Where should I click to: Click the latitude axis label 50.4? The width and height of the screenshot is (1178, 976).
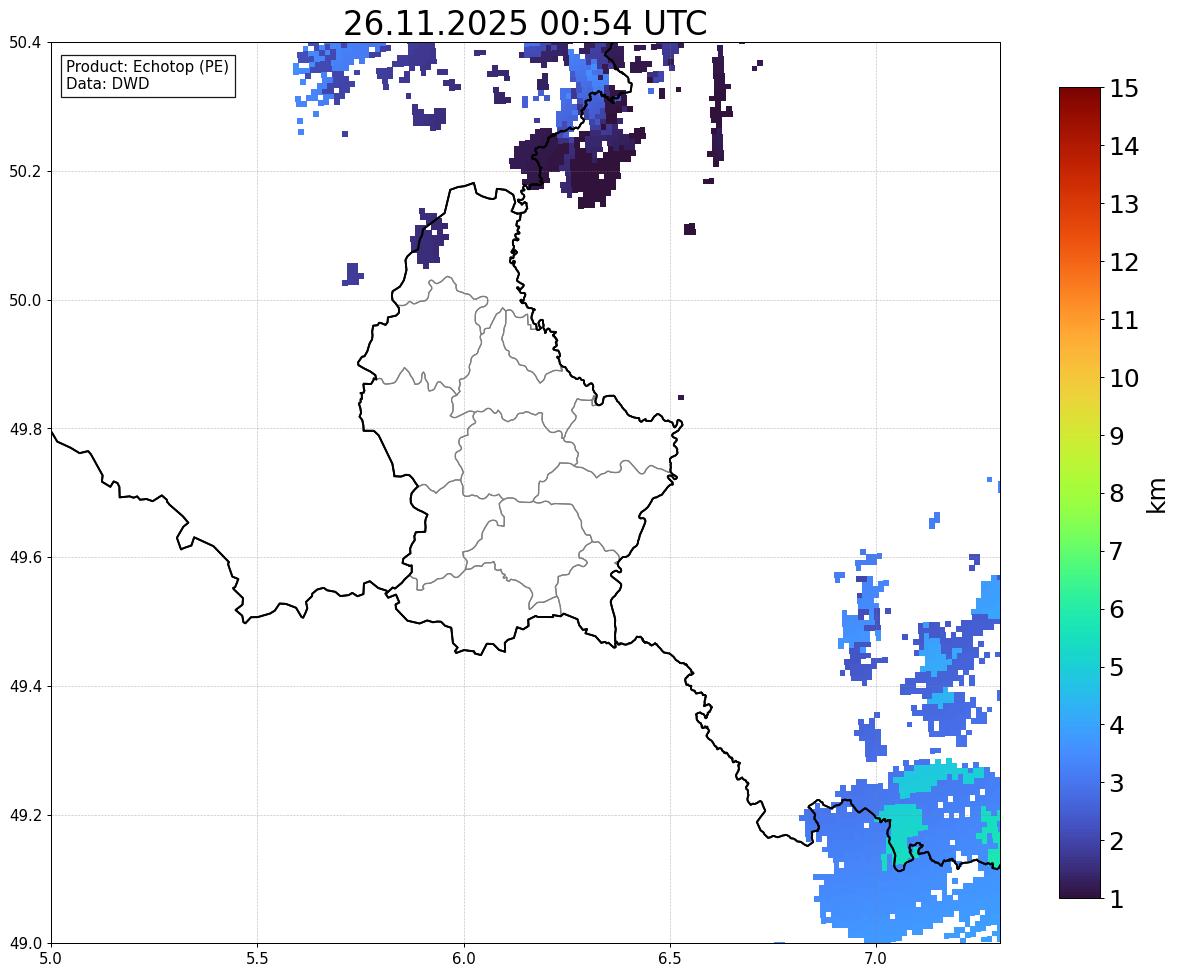click(x=25, y=43)
